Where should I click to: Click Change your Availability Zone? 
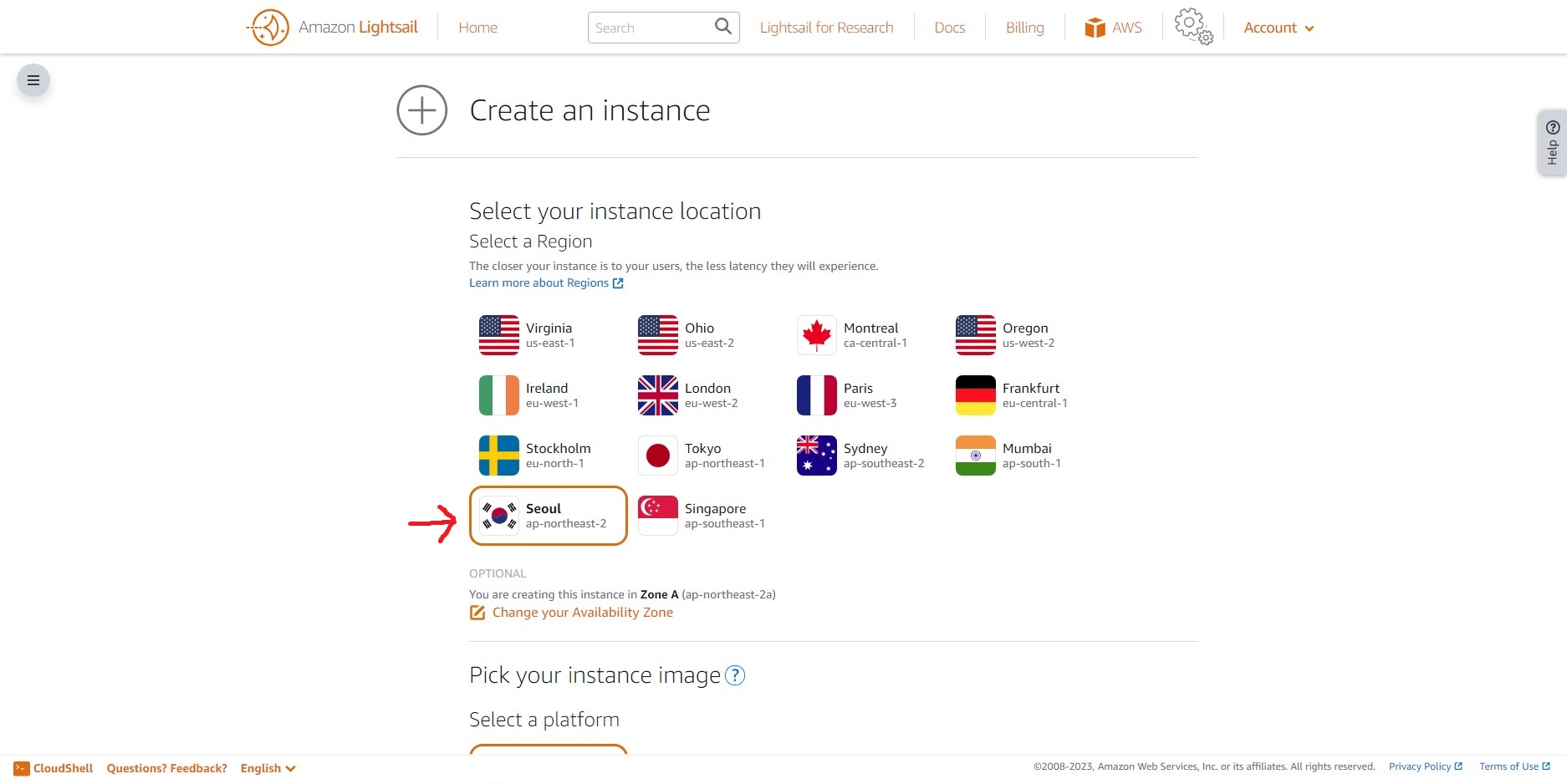(582, 613)
